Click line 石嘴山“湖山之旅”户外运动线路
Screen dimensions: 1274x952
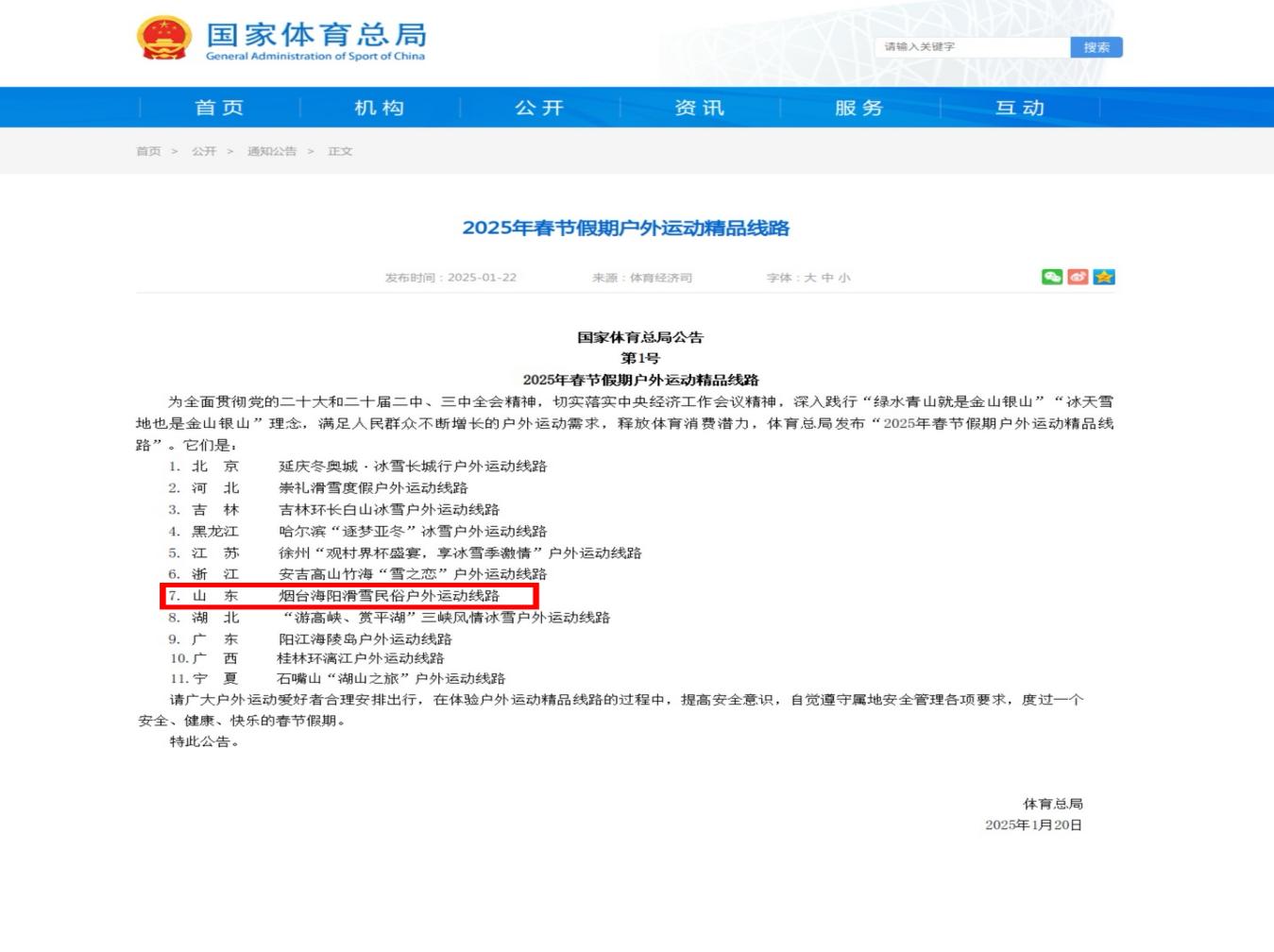point(391,679)
